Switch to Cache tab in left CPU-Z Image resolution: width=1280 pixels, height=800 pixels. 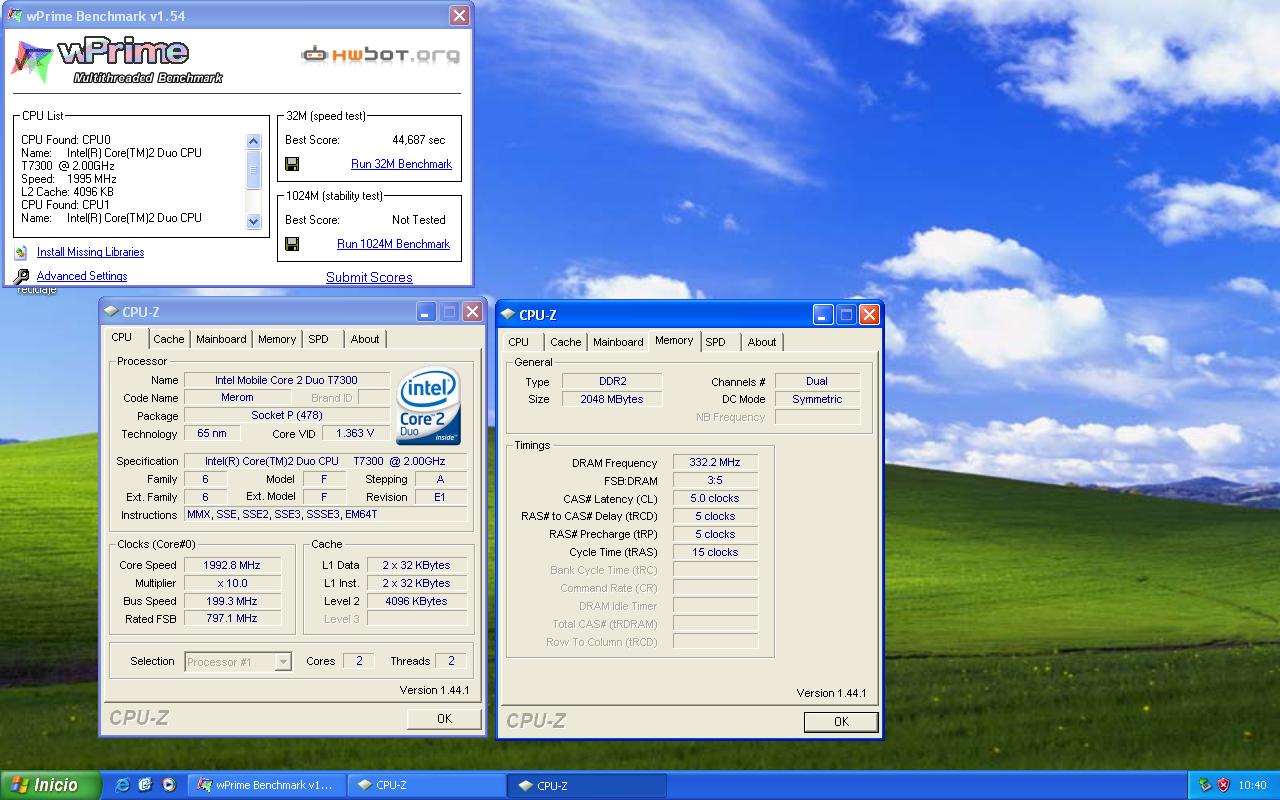[169, 339]
